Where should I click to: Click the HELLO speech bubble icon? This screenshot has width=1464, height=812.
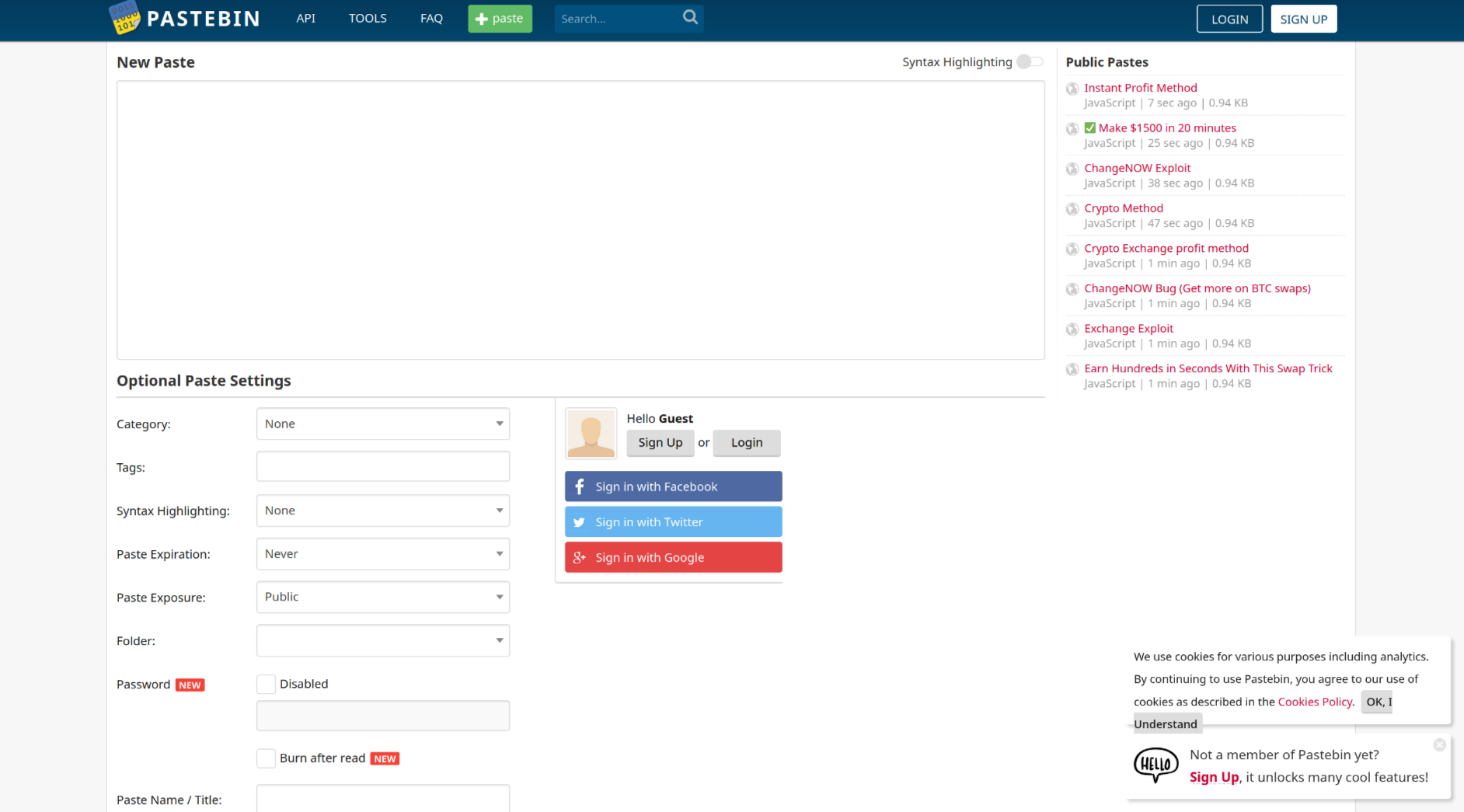1156,765
